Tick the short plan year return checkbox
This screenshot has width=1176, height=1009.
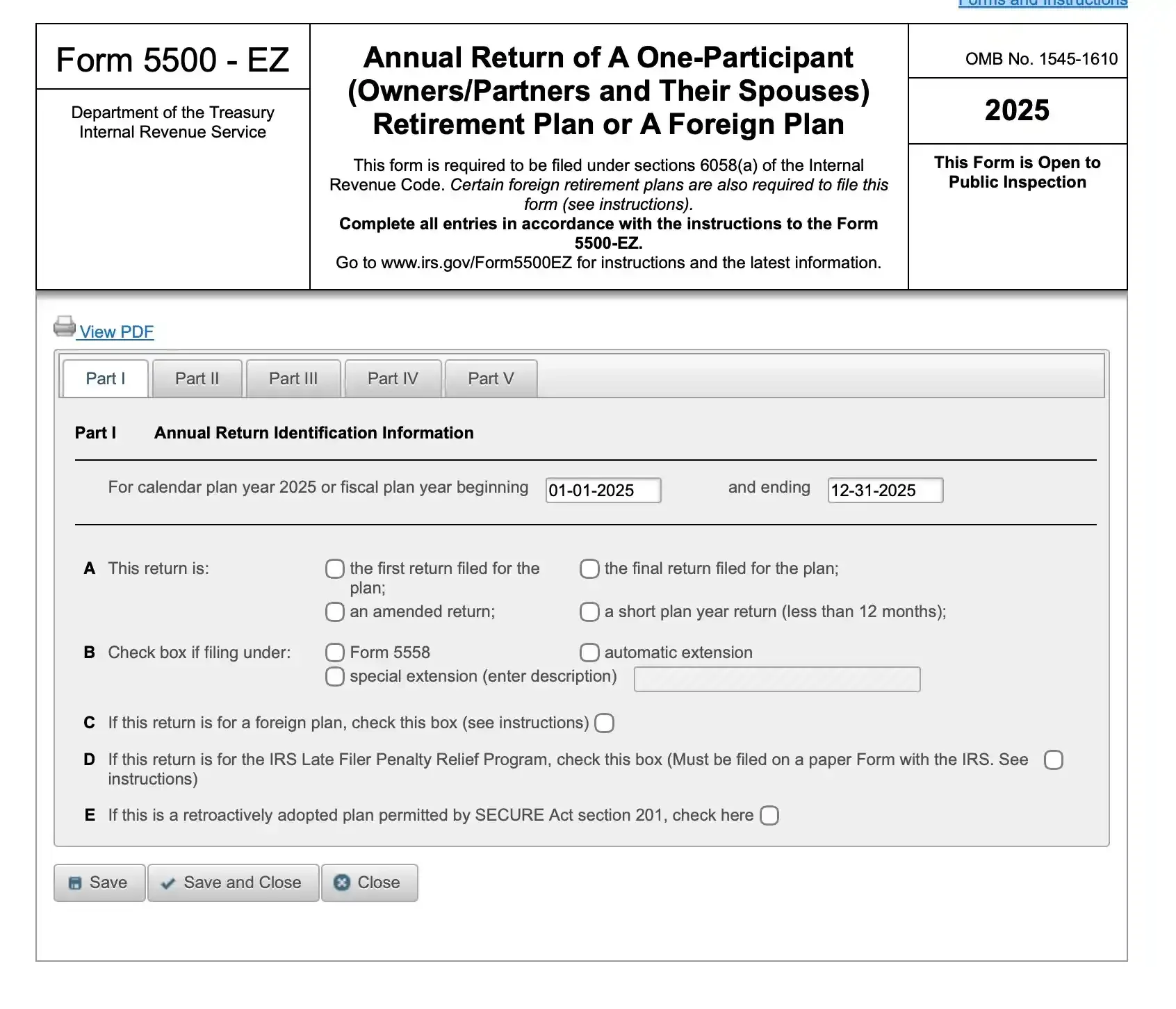[x=589, y=612]
